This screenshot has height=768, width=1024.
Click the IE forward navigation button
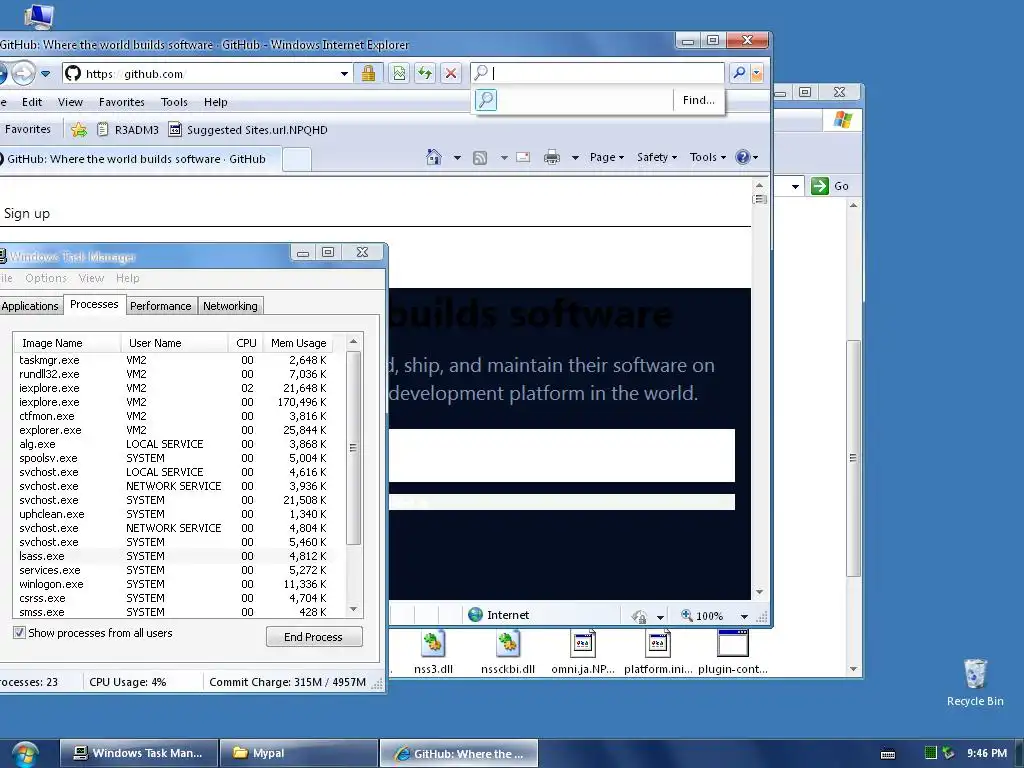(24, 73)
